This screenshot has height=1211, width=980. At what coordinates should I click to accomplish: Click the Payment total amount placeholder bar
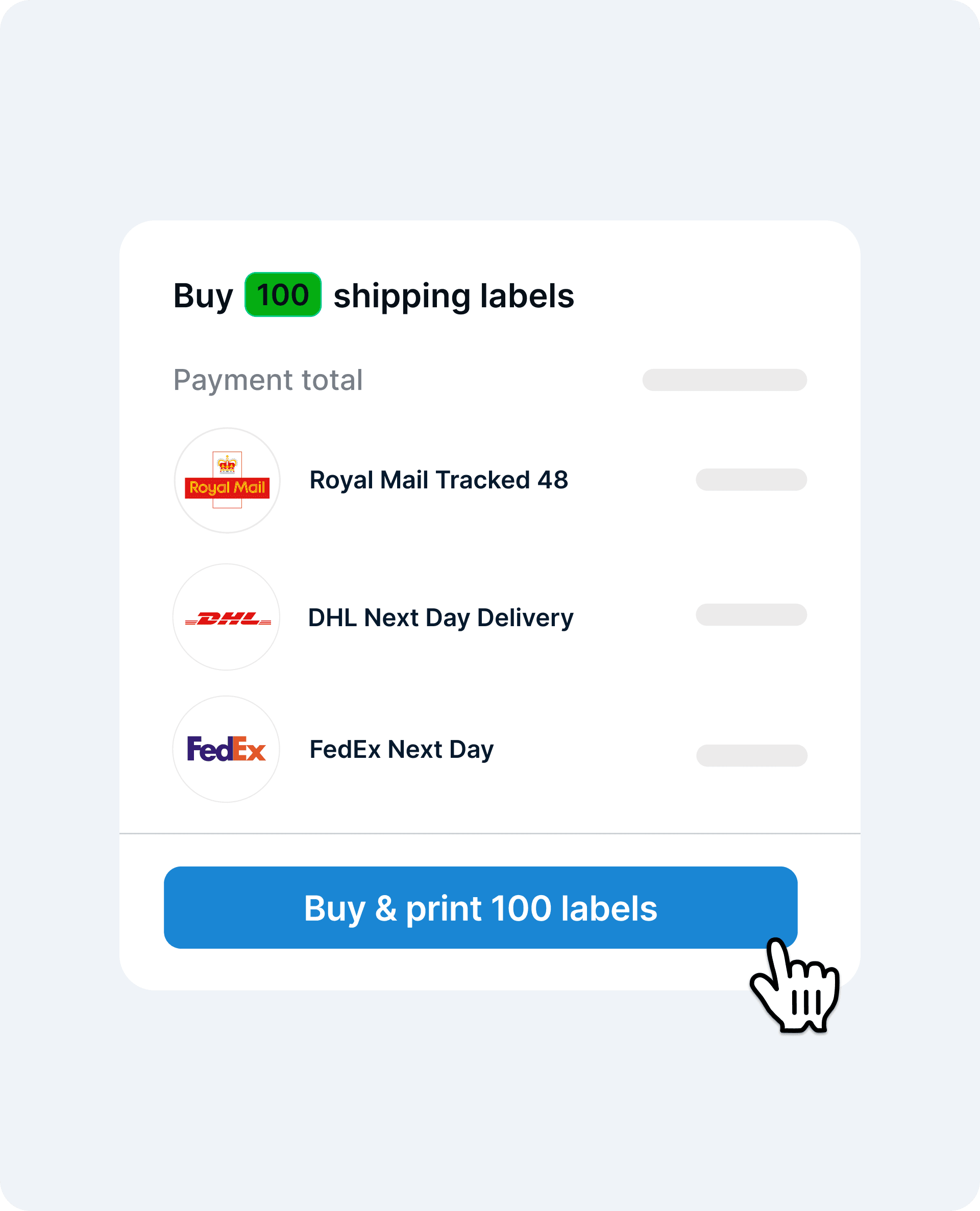(724, 380)
